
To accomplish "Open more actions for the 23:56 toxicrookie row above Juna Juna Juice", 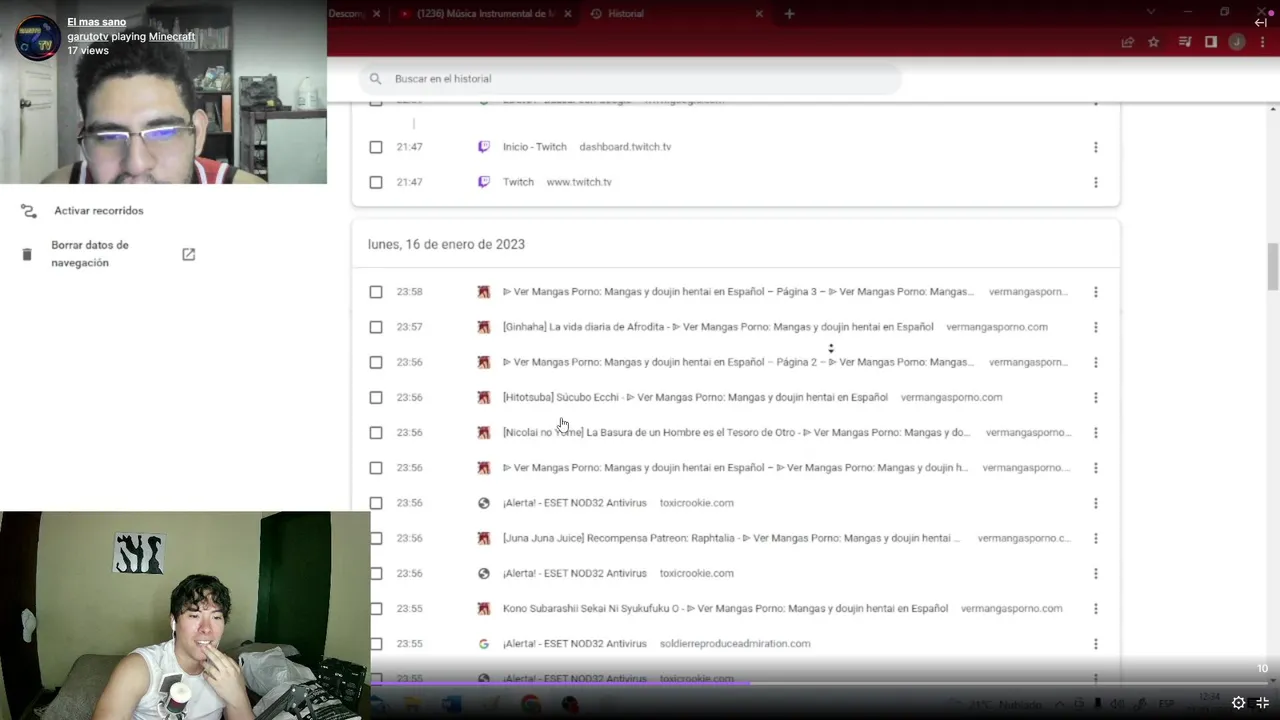I will click(1096, 503).
